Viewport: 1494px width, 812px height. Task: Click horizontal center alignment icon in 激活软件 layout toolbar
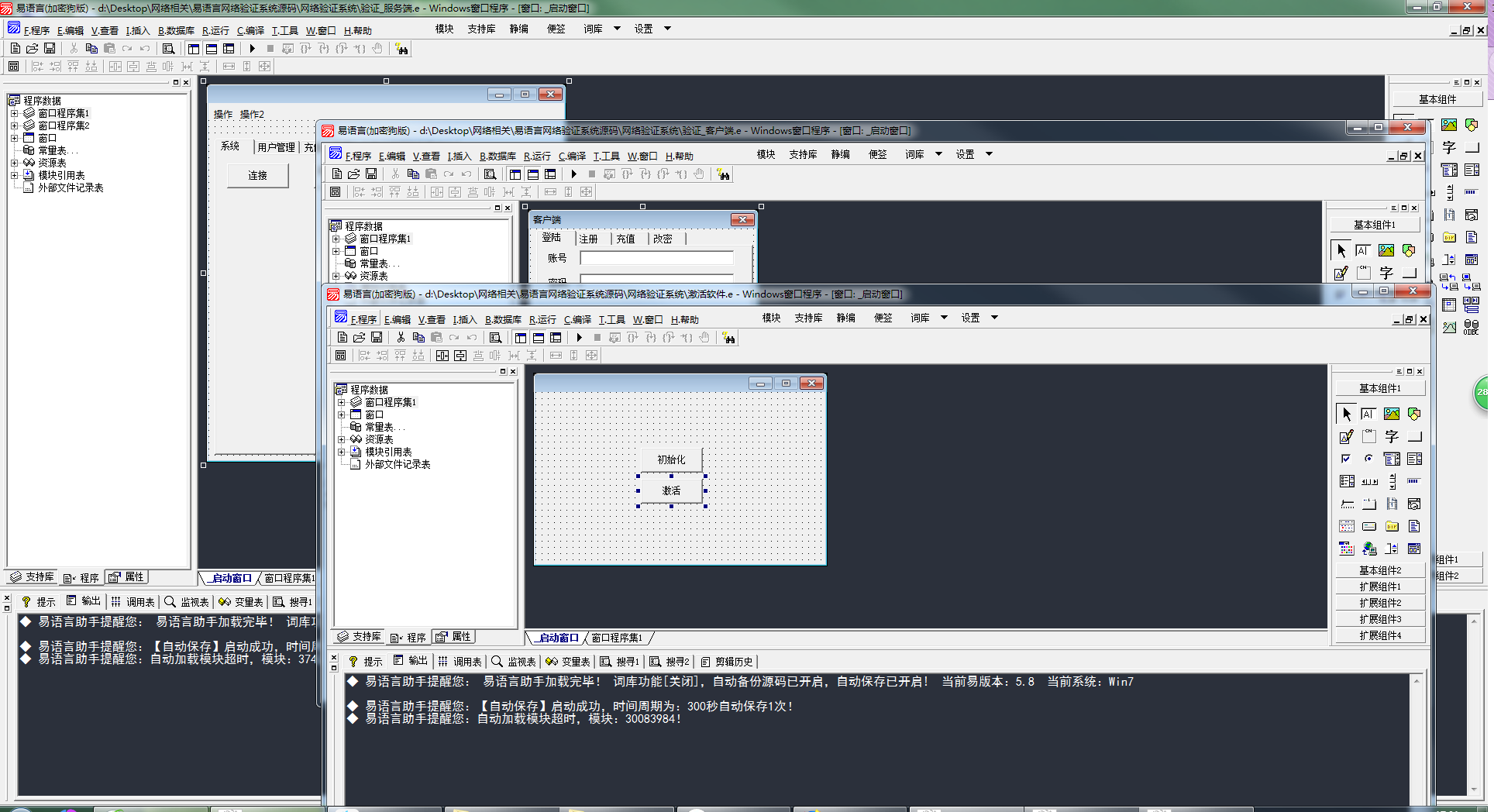tap(442, 356)
